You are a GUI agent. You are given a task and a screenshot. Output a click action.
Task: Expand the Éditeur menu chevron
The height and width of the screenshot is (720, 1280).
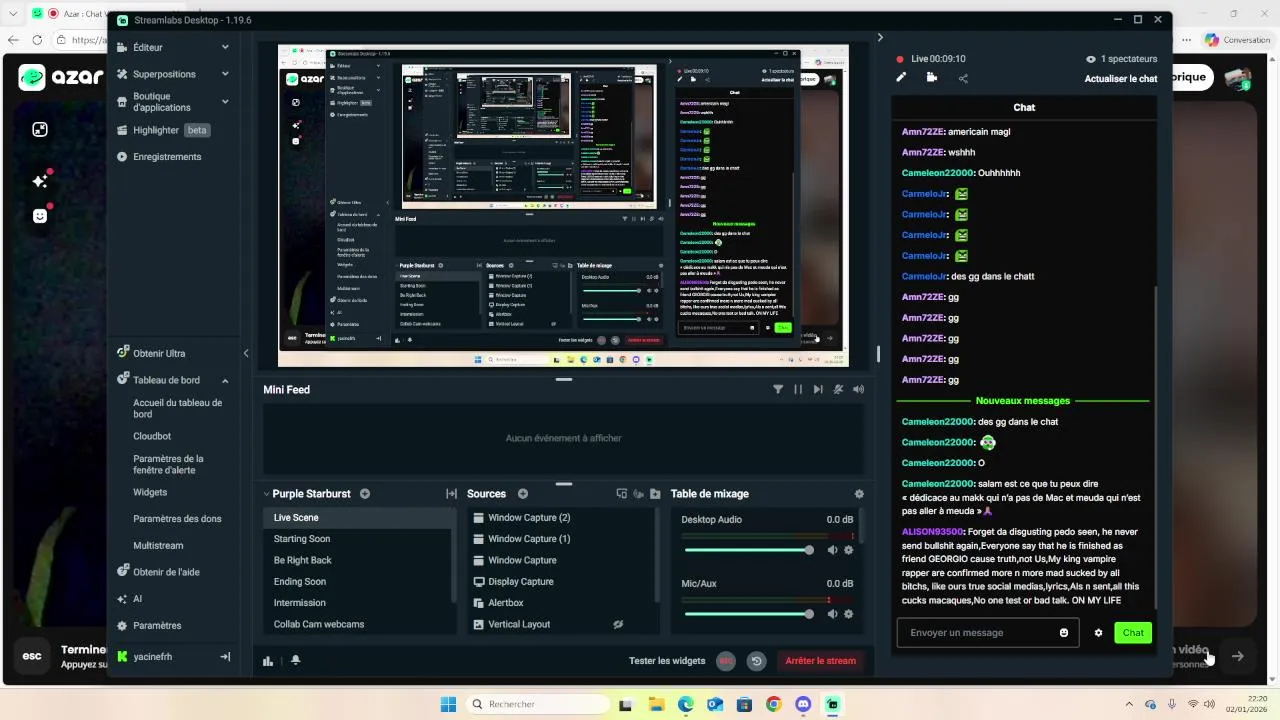point(225,47)
